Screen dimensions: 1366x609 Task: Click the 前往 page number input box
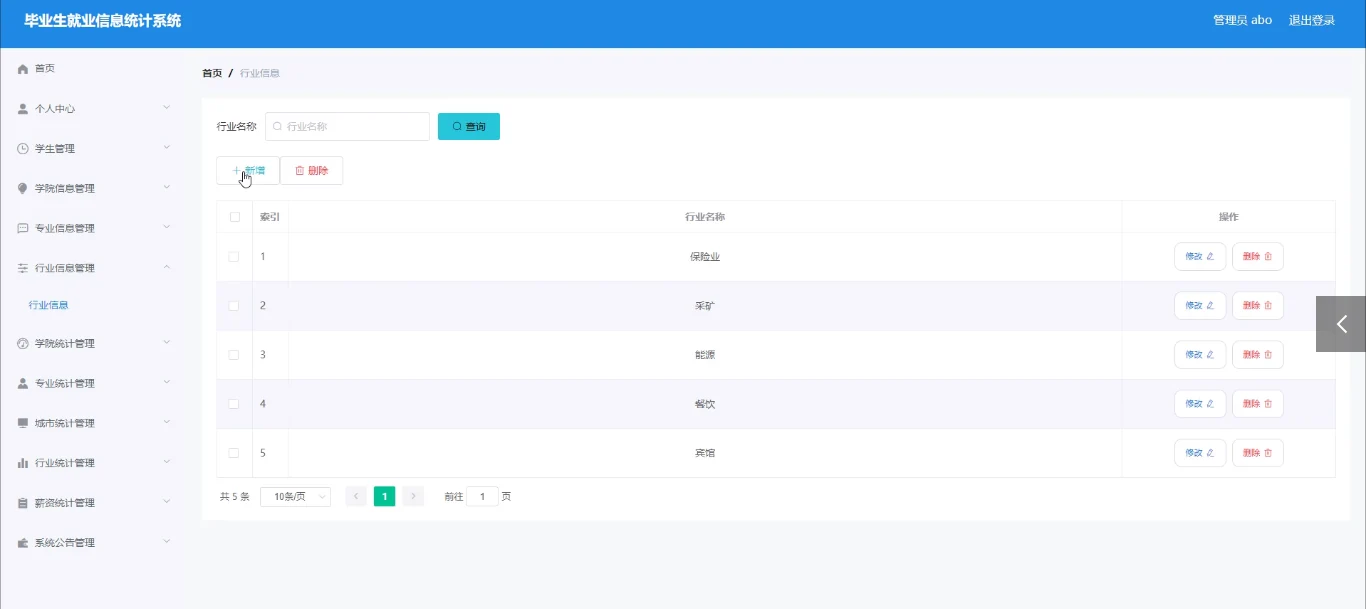[x=482, y=496]
